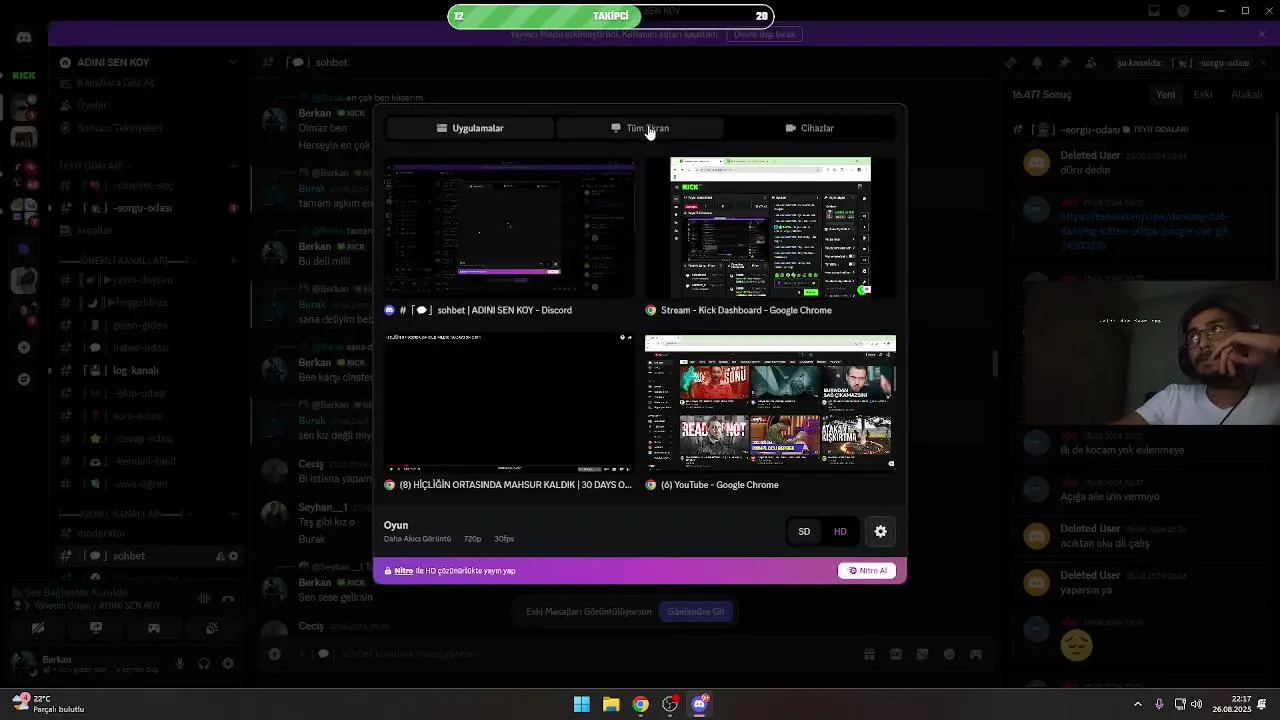Open the Discord inbox icon in title bar
The height and width of the screenshot is (720, 1280).
1154,11
